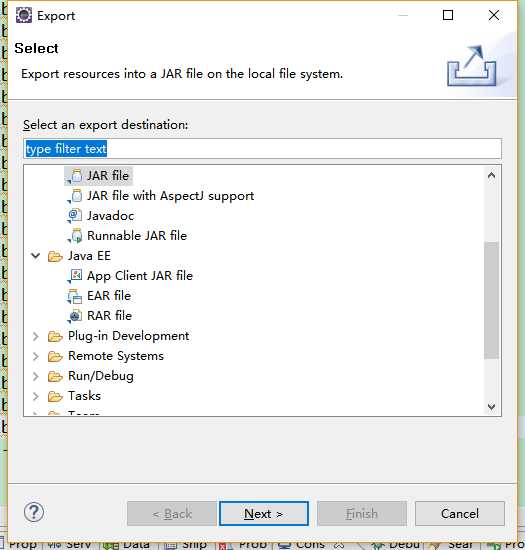Select Remote Systems category label
This screenshot has height=550, width=525.
pos(116,356)
